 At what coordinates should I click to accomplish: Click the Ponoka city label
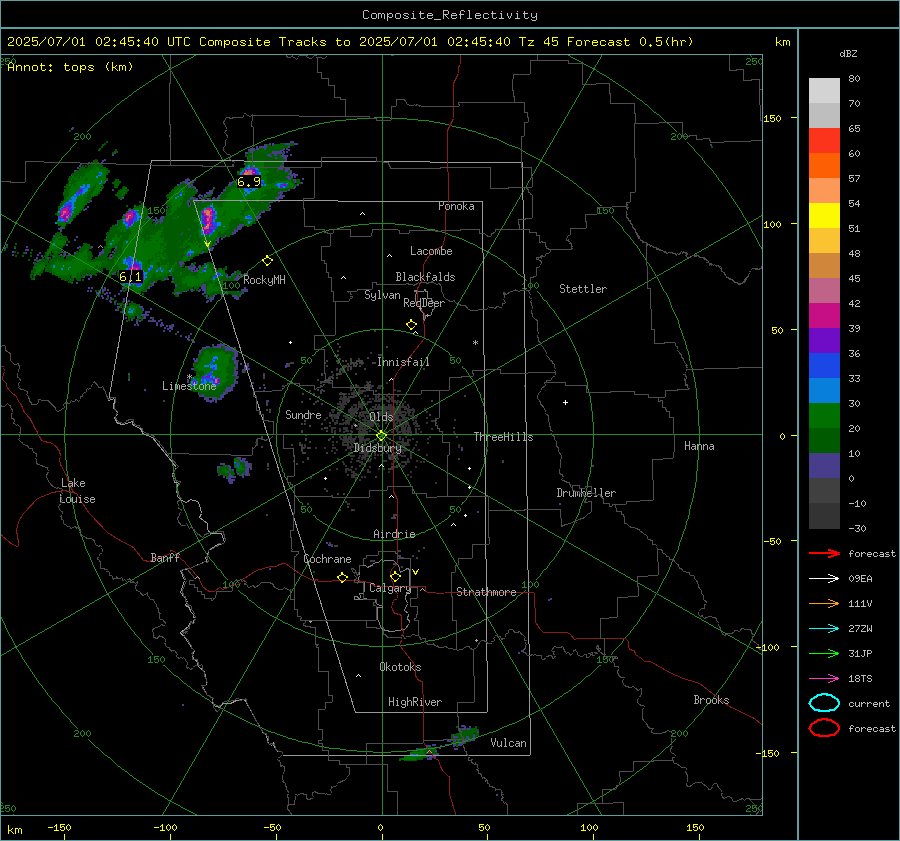pyautogui.click(x=456, y=206)
